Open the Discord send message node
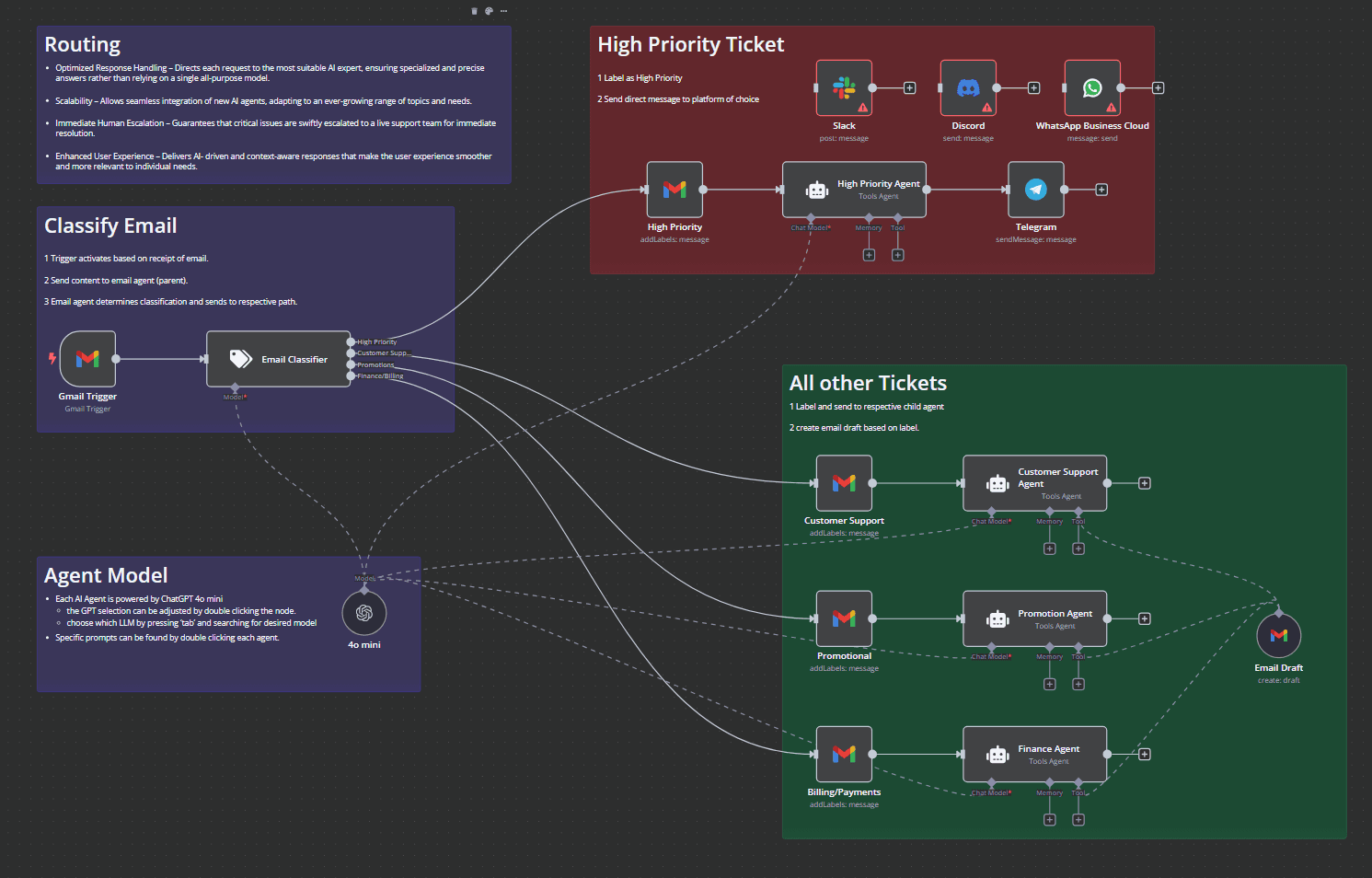Screen dimensions: 1372x878 [x=967, y=87]
